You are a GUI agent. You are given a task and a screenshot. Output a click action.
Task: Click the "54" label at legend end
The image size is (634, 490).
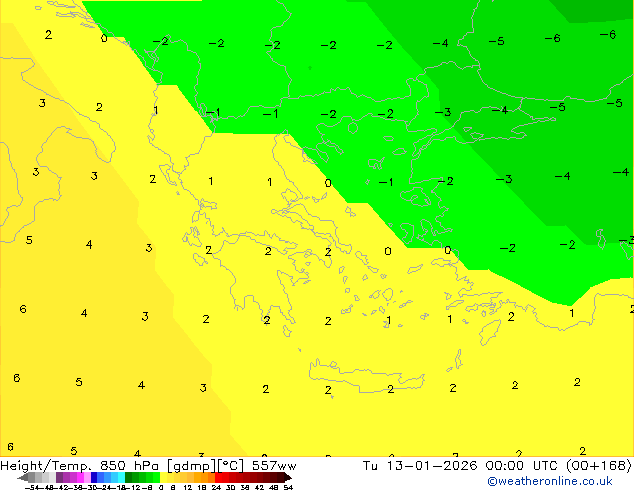pyautogui.click(x=288, y=487)
